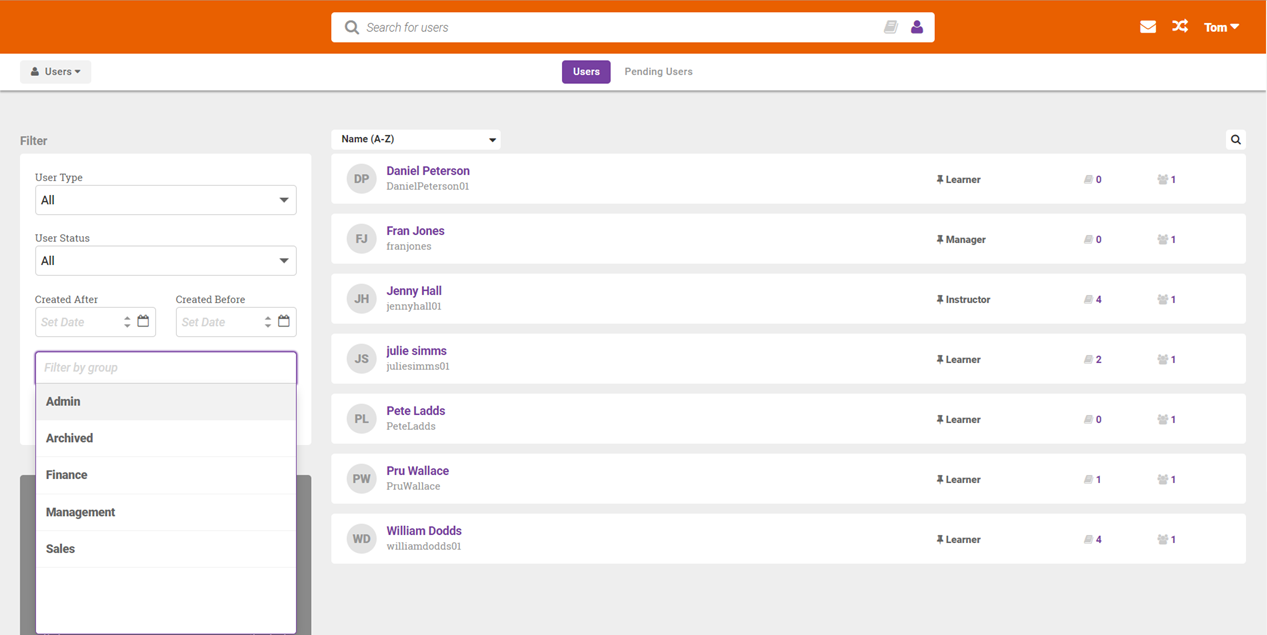
Task: Open the list search magnifier above the user rows
Action: click(x=1236, y=140)
